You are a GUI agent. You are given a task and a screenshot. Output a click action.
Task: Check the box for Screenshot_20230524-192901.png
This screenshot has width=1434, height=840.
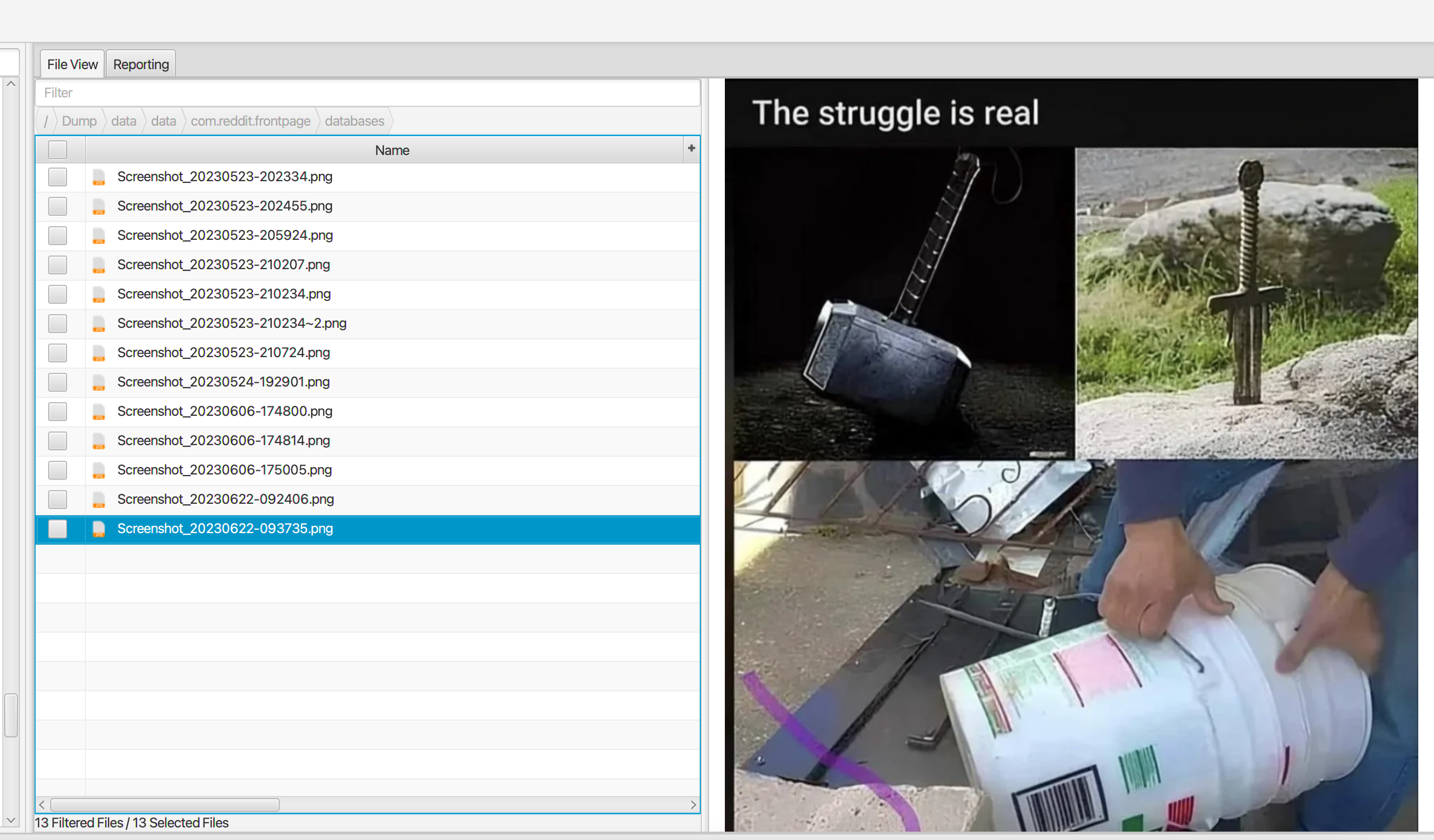pos(58,382)
